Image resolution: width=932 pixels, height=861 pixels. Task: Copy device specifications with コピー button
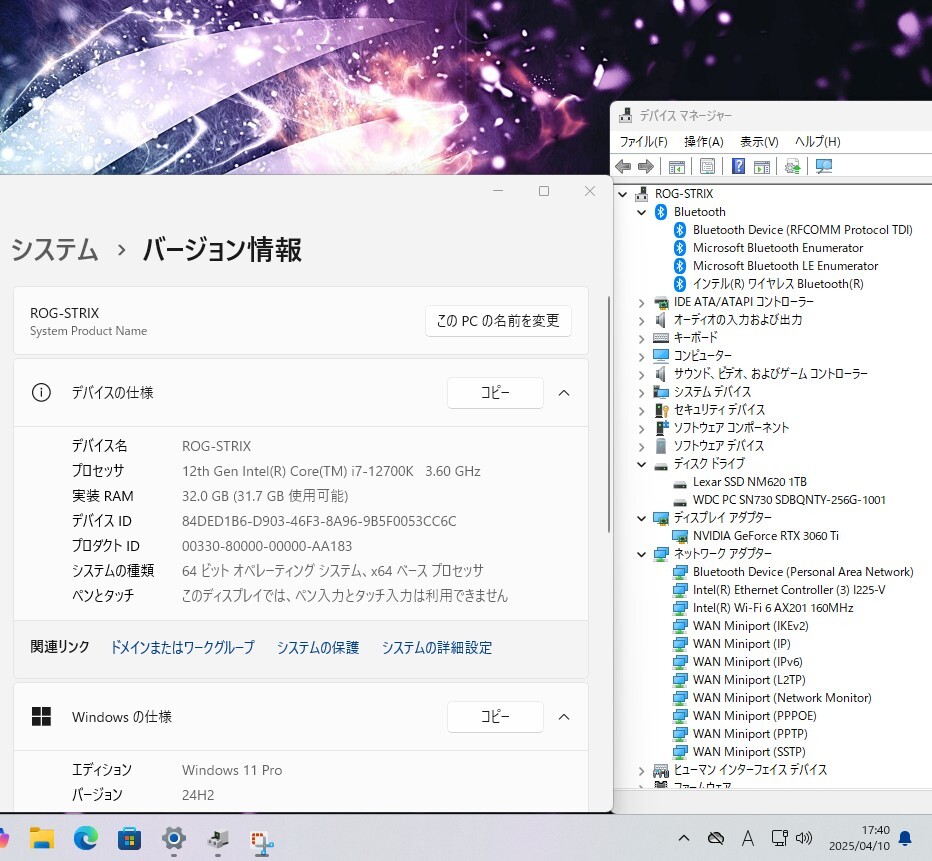[495, 393]
